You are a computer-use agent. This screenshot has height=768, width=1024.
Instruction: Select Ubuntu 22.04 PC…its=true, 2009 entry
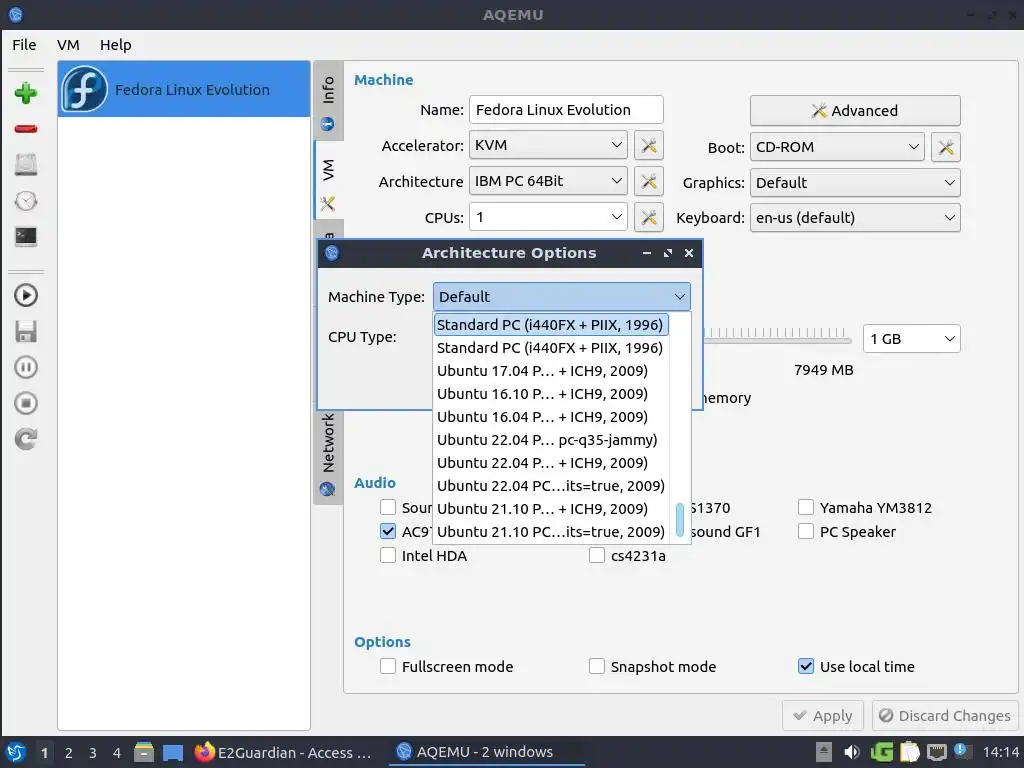point(551,485)
